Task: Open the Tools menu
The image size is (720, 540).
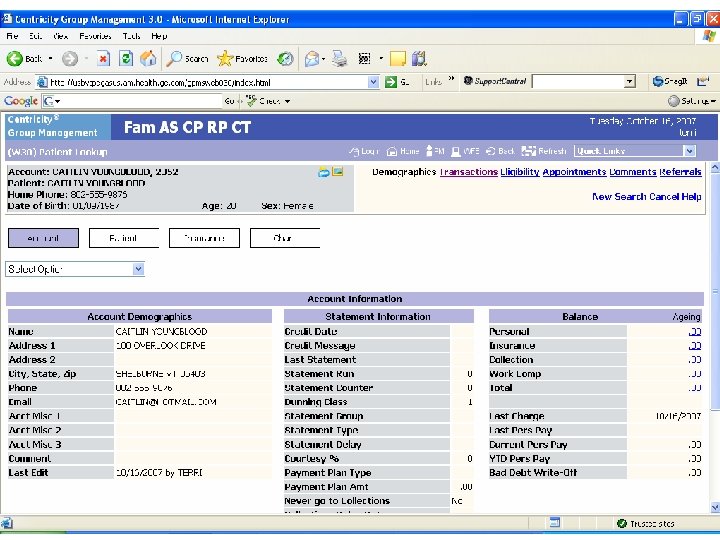Action: pos(131,36)
